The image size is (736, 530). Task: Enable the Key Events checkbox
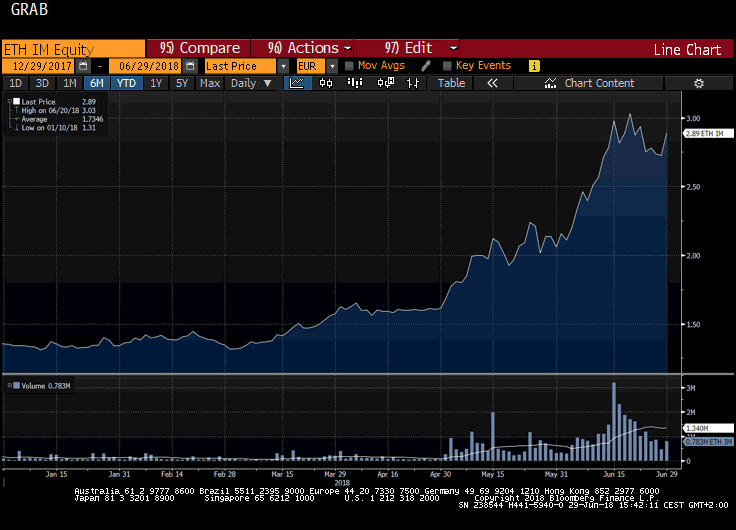click(x=446, y=66)
